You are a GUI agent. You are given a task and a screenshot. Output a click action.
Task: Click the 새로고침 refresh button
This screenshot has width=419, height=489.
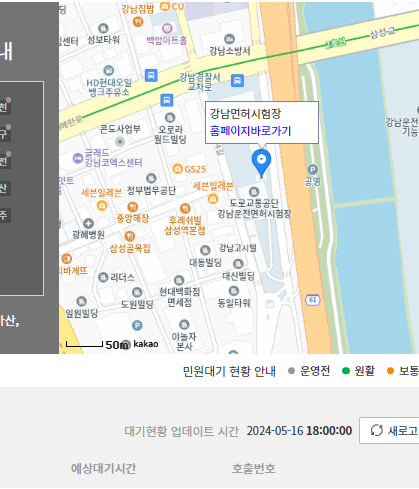(389, 430)
